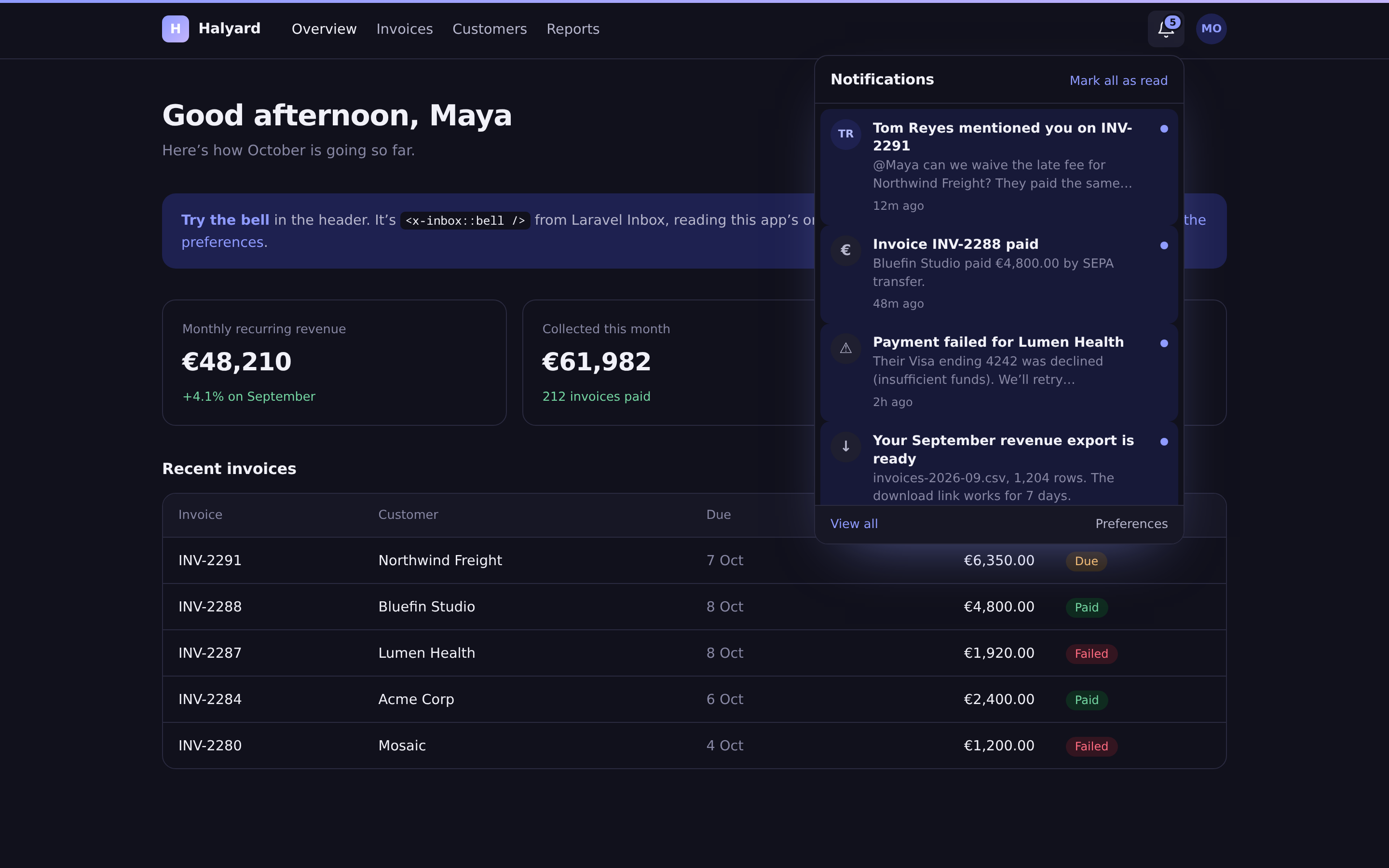Select the INV-2287 invoice cell

click(210, 653)
